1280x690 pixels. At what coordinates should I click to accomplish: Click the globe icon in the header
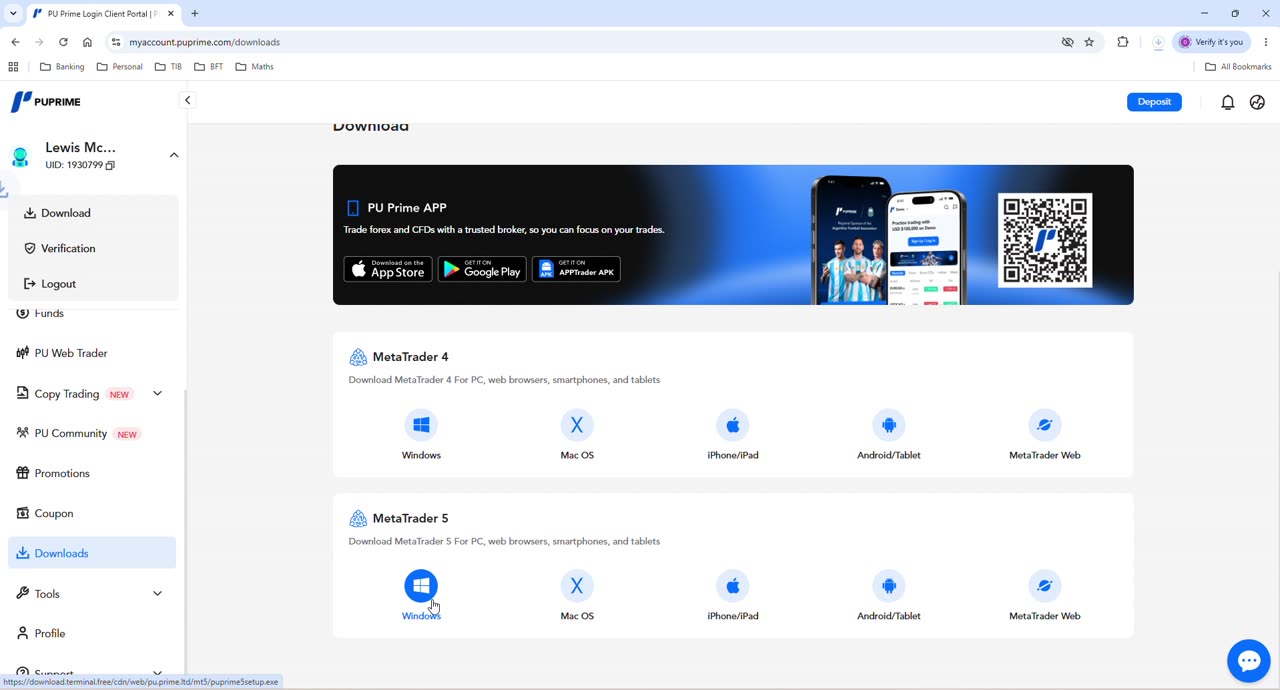click(1257, 102)
